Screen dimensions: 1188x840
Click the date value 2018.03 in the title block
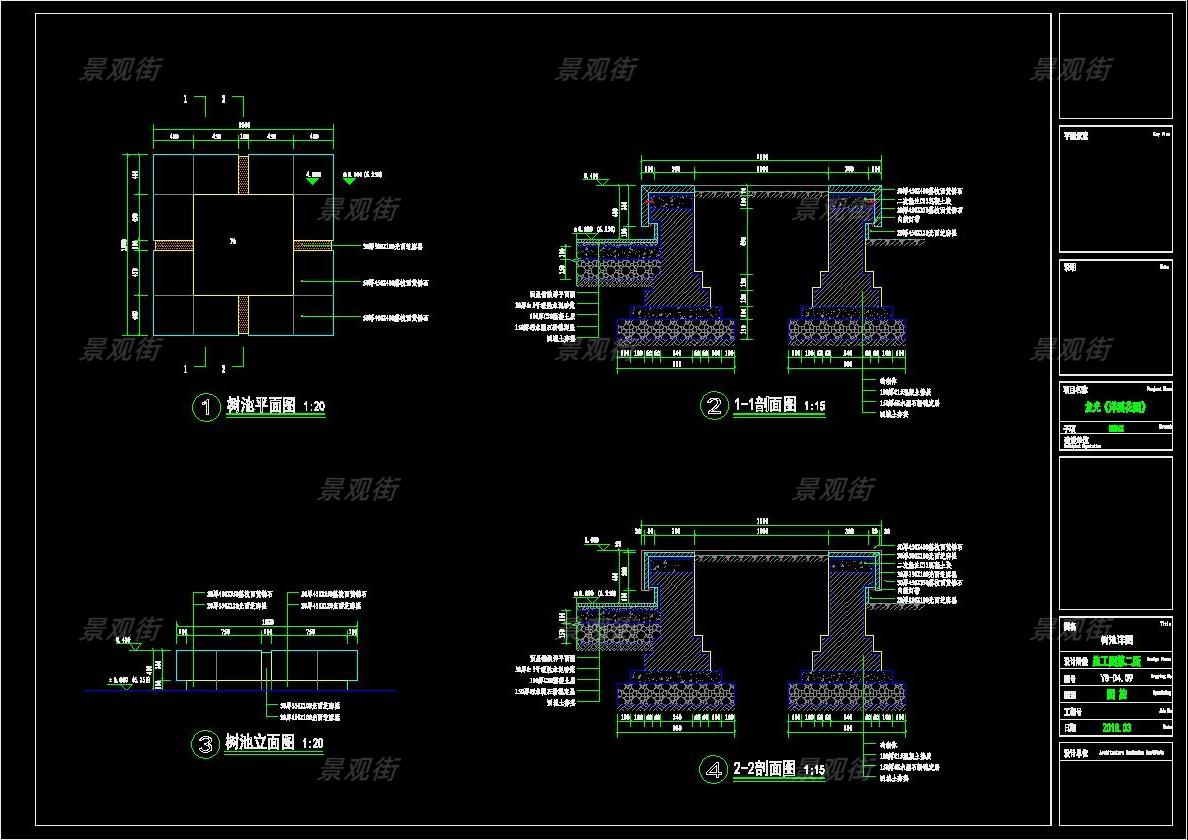point(1114,727)
